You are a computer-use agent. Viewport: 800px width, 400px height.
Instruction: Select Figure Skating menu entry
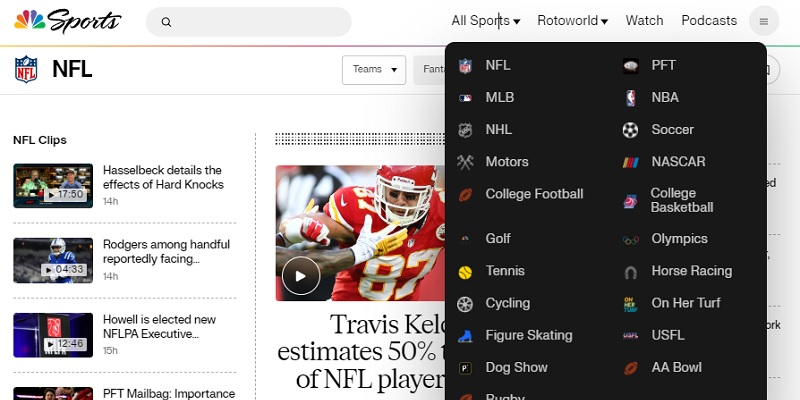[529, 335]
